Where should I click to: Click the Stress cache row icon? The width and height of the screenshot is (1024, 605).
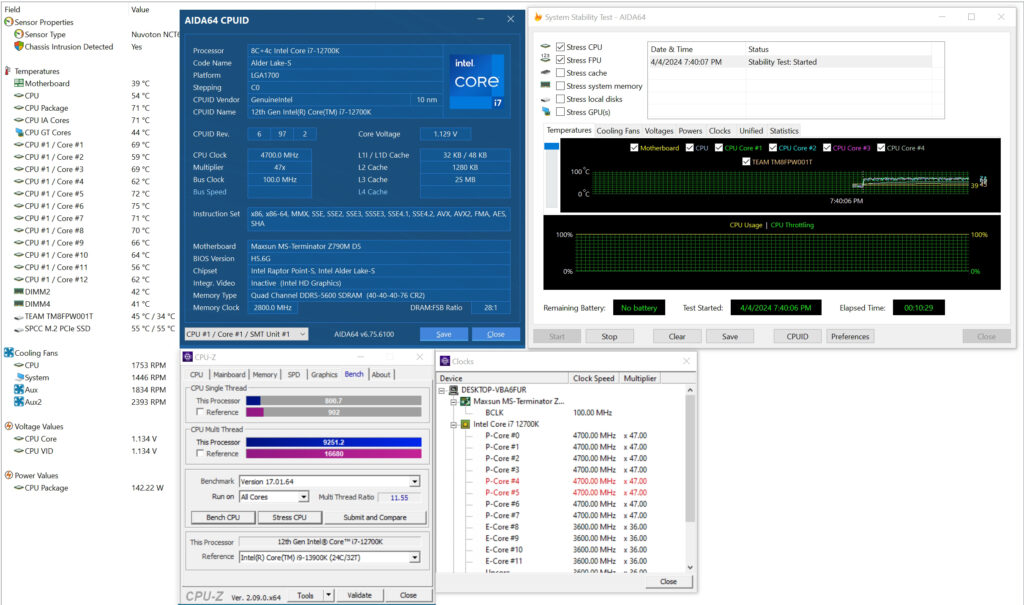(x=546, y=73)
